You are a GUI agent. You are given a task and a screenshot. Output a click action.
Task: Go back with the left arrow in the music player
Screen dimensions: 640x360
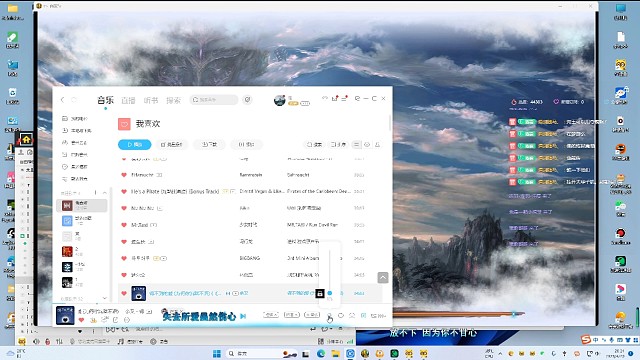coord(62,100)
